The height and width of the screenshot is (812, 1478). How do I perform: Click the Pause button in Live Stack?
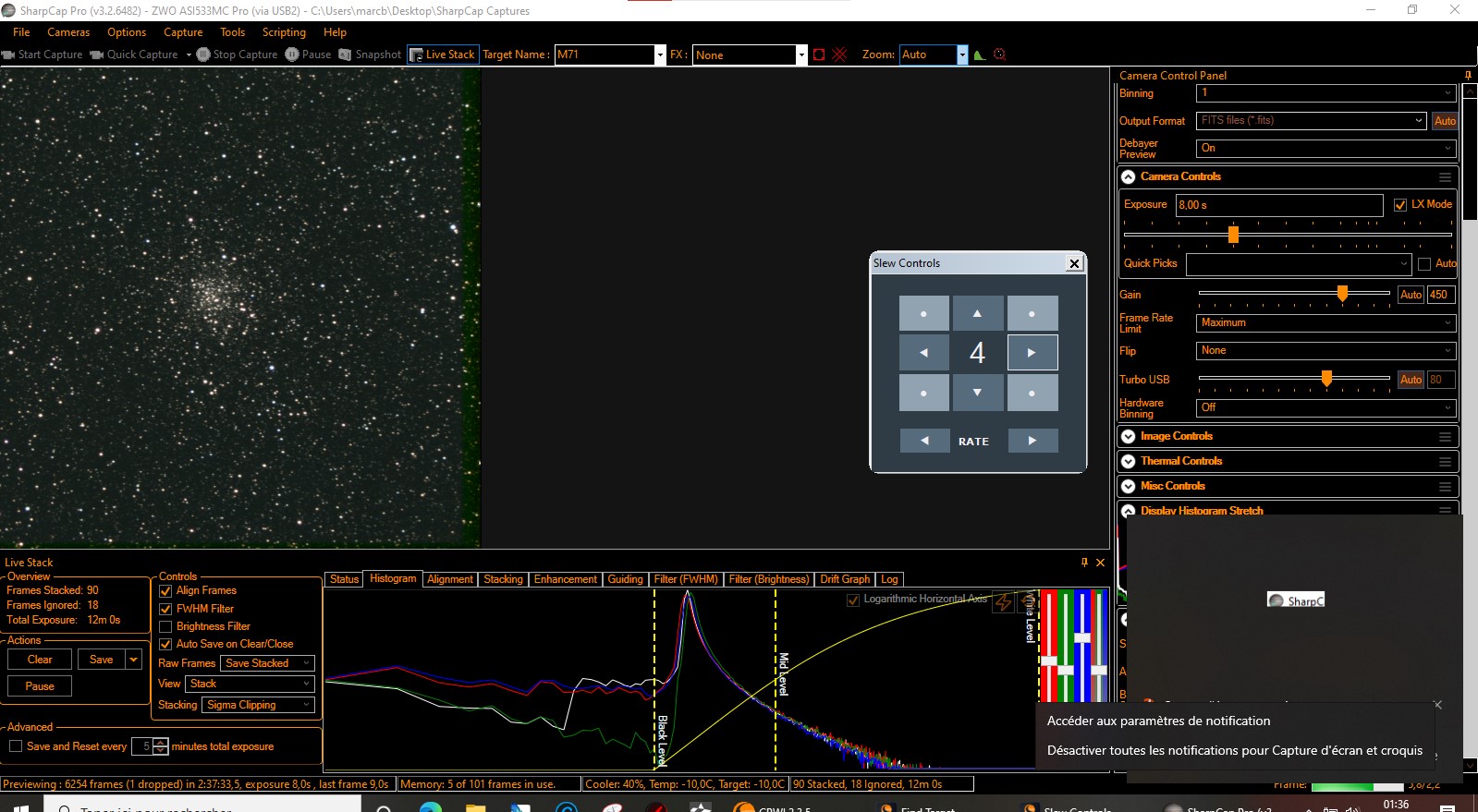[40, 686]
